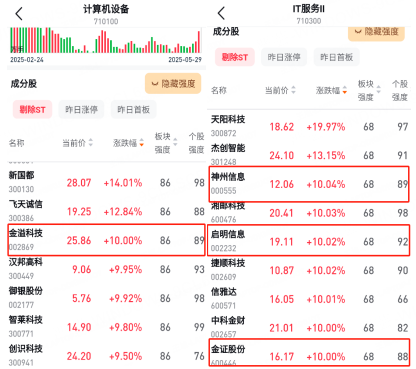Collapse strength columns with right 隐藏强度
The image size is (416, 369).
(x=376, y=33)
